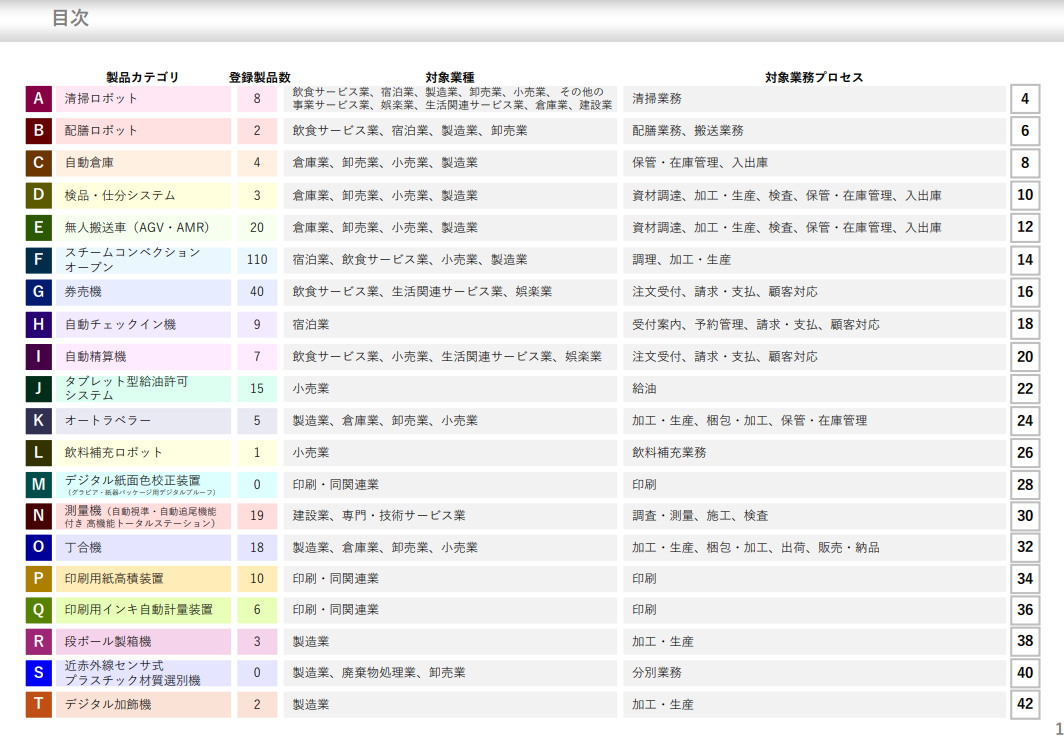The height and width of the screenshot is (736, 1064).
Task: Open page 12 for 無人搬送車
Action: [1025, 227]
